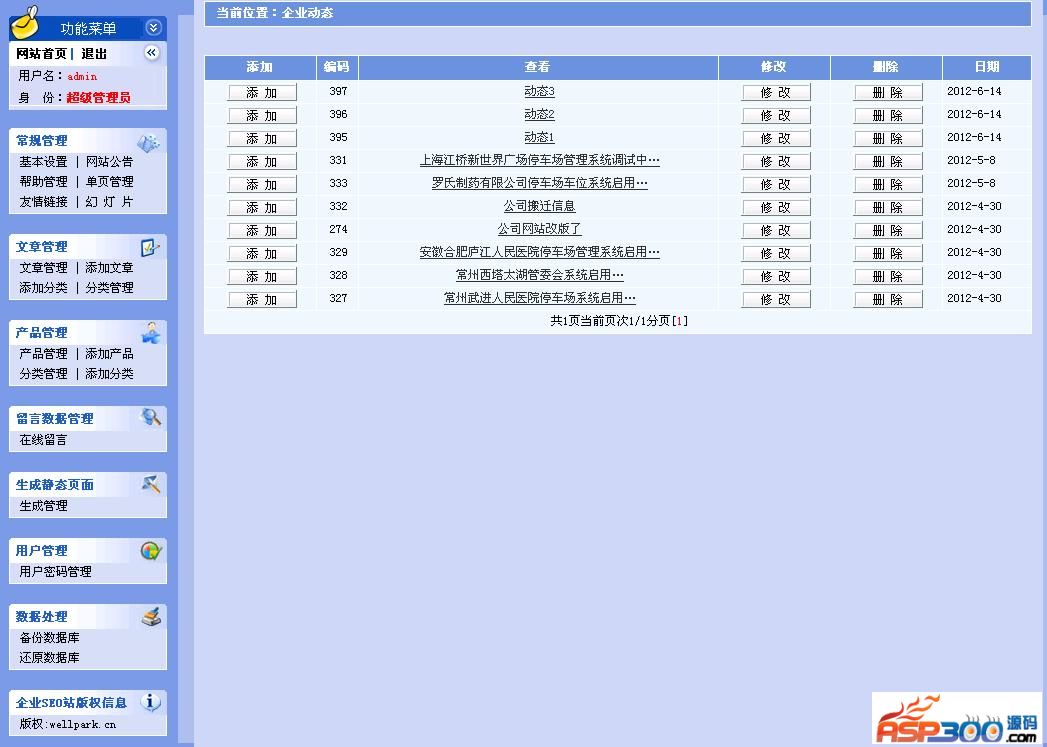1047x747 pixels.
Task: Open 基本设置 in sidebar
Action: pos(43,162)
